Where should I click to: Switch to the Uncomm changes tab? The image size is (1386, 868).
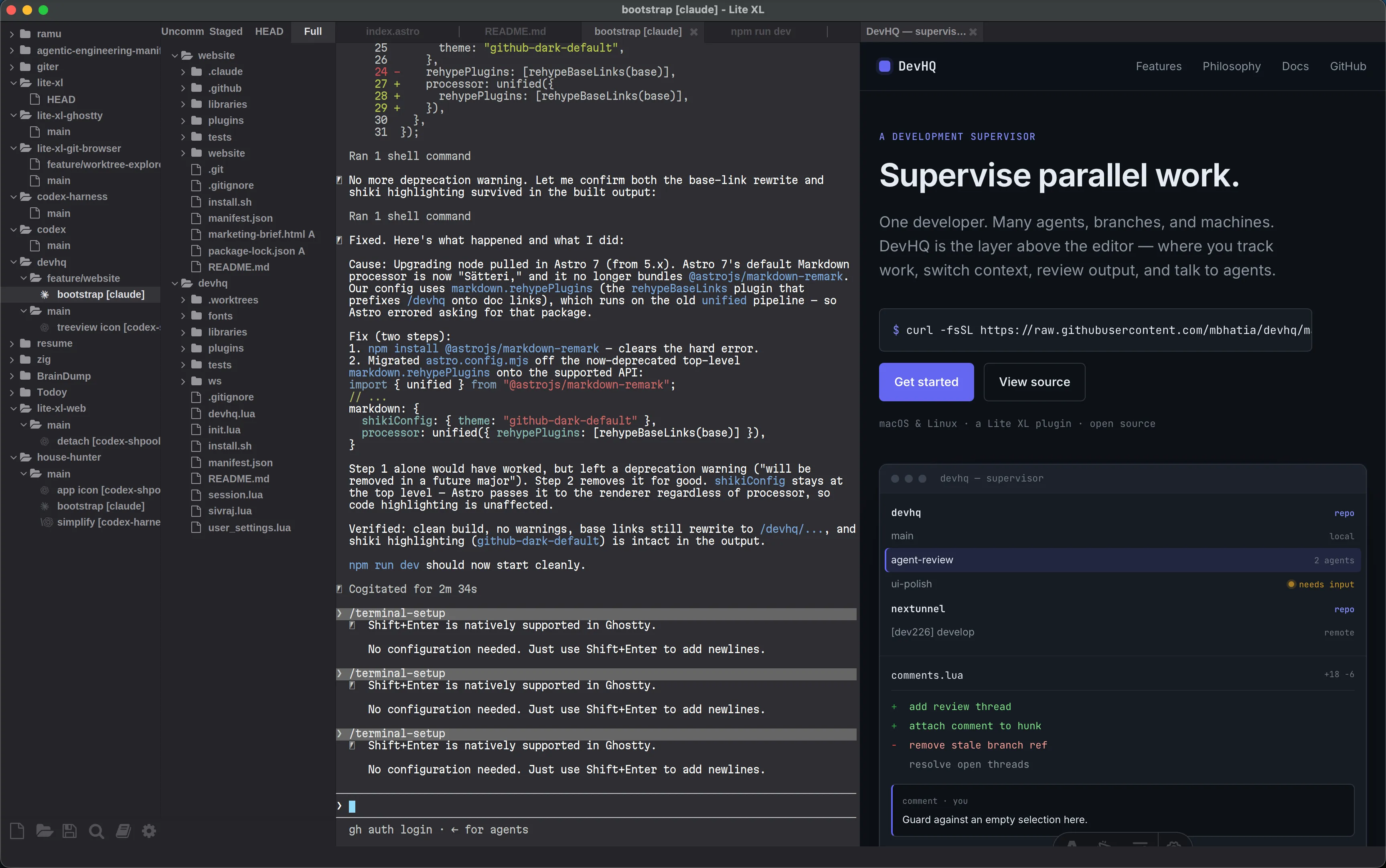[x=182, y=32]
